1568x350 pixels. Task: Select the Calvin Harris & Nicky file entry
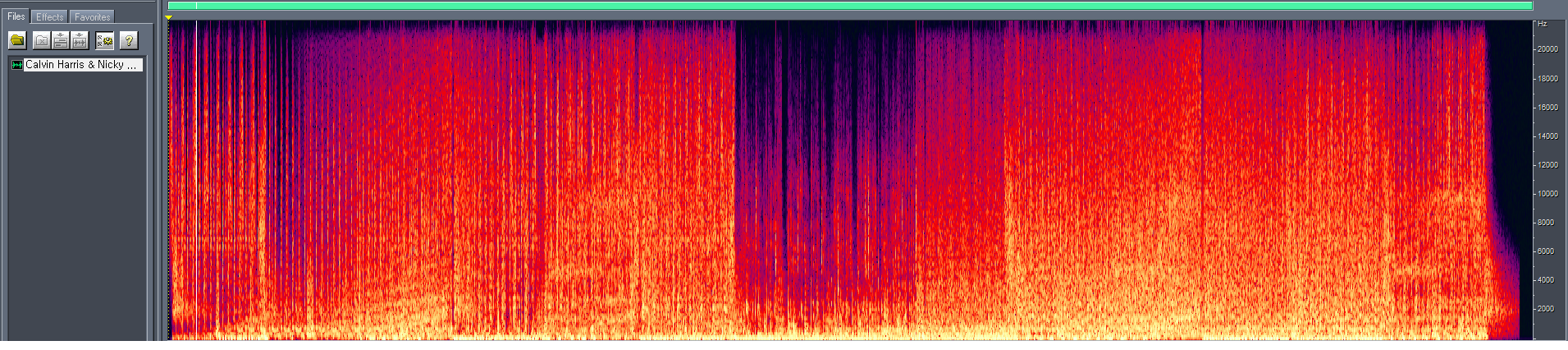click(x=83, y=64)
